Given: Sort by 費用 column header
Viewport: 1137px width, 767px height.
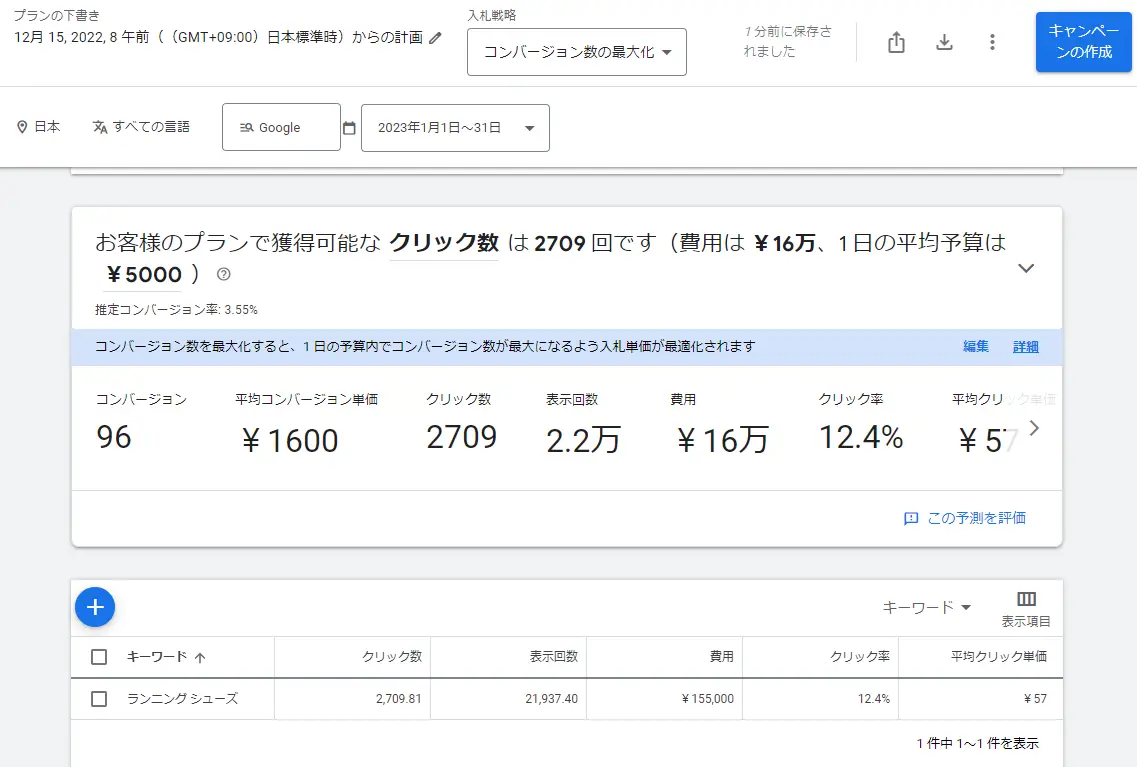Looking at the screenshot, I should [x=722, y=657].
